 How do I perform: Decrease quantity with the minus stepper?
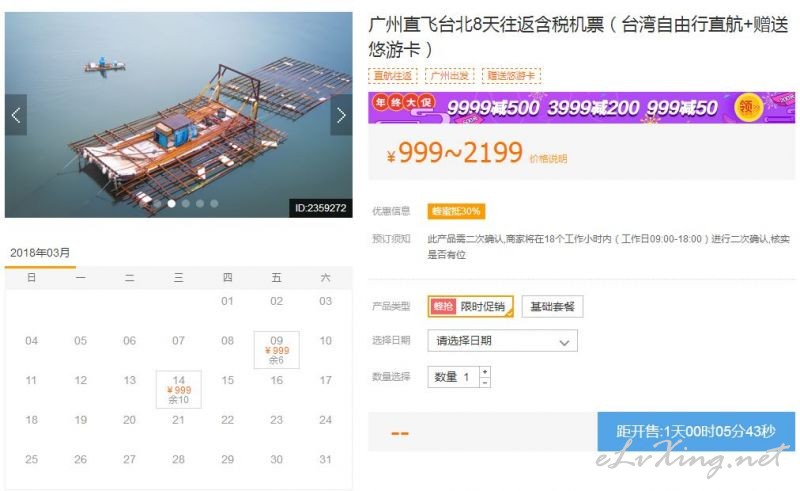(x=485, y=382)
